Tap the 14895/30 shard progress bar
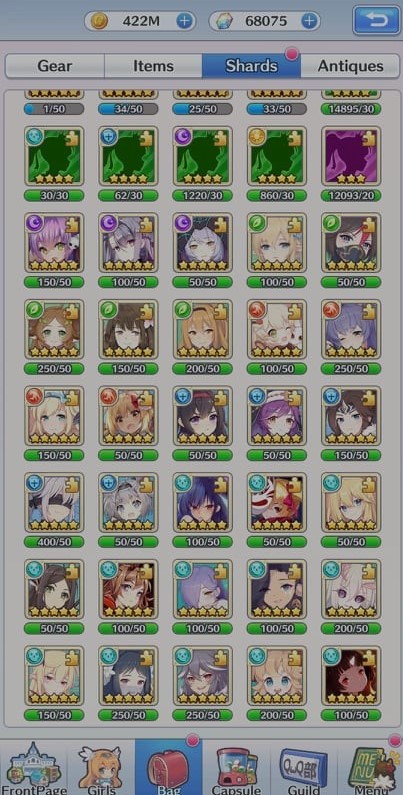Viewport: 403px width, 795px height. point(351,109)
